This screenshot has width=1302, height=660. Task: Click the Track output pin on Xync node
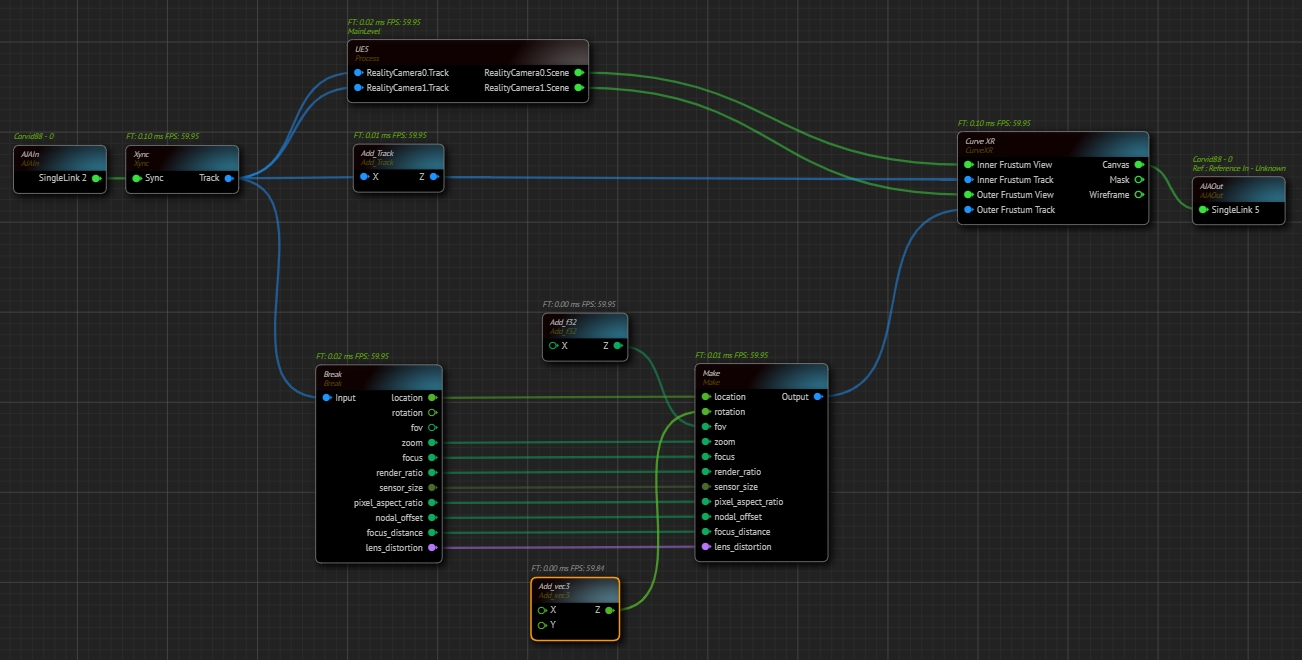(x=229, y=178)
